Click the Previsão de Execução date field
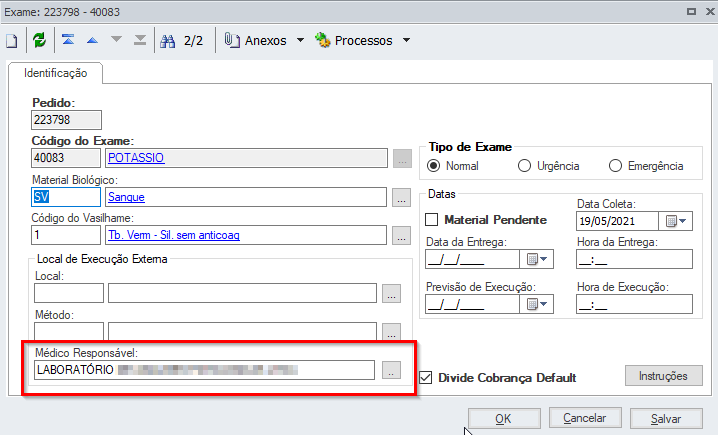 click(x=472, y=304)
